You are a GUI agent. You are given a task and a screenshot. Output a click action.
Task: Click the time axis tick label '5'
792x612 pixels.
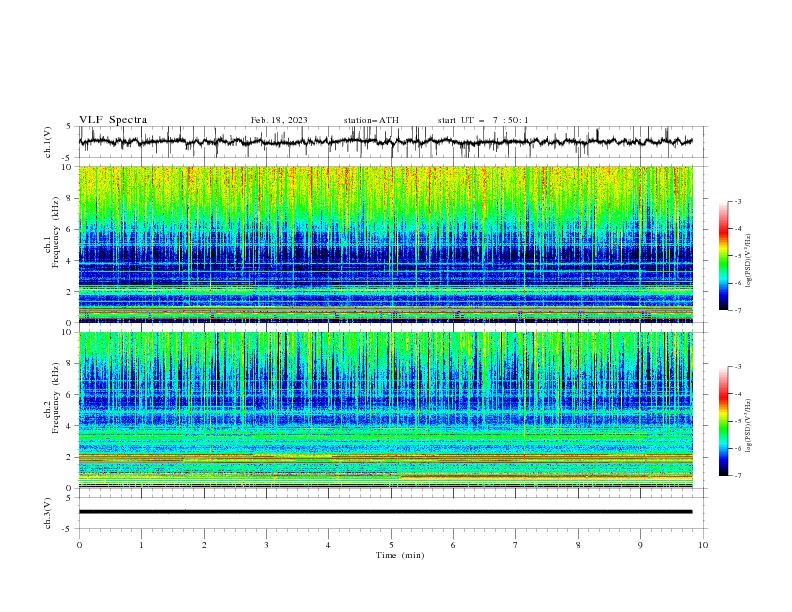[x=391, y=545]
